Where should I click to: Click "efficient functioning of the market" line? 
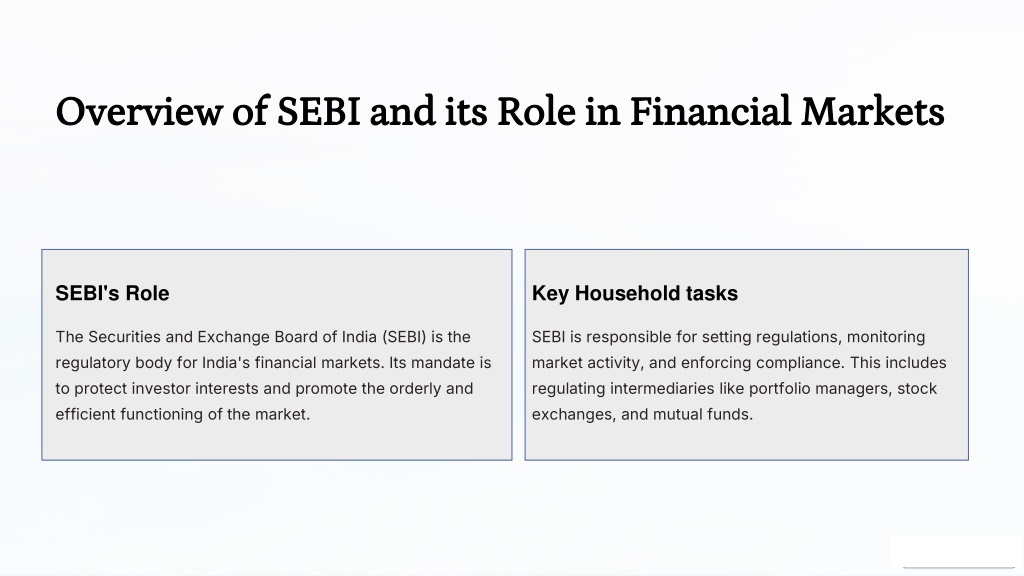[183, 414]
